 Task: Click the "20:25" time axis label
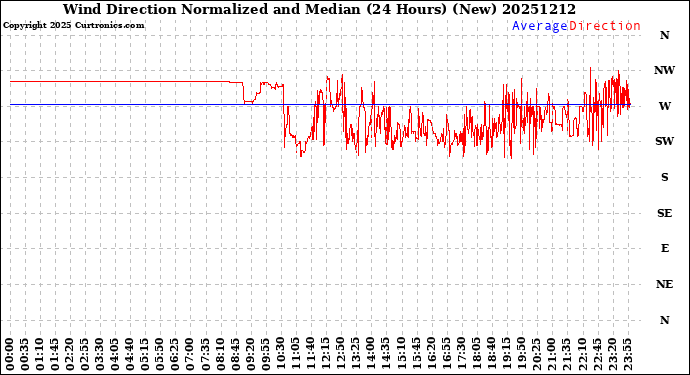click(x=536, y=354)
